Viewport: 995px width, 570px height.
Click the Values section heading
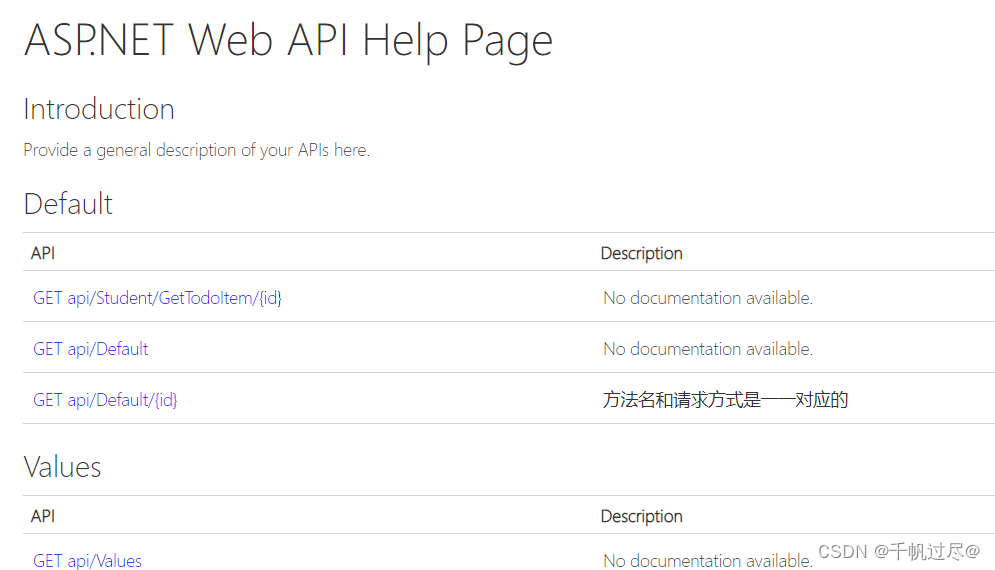click(62, 467)
